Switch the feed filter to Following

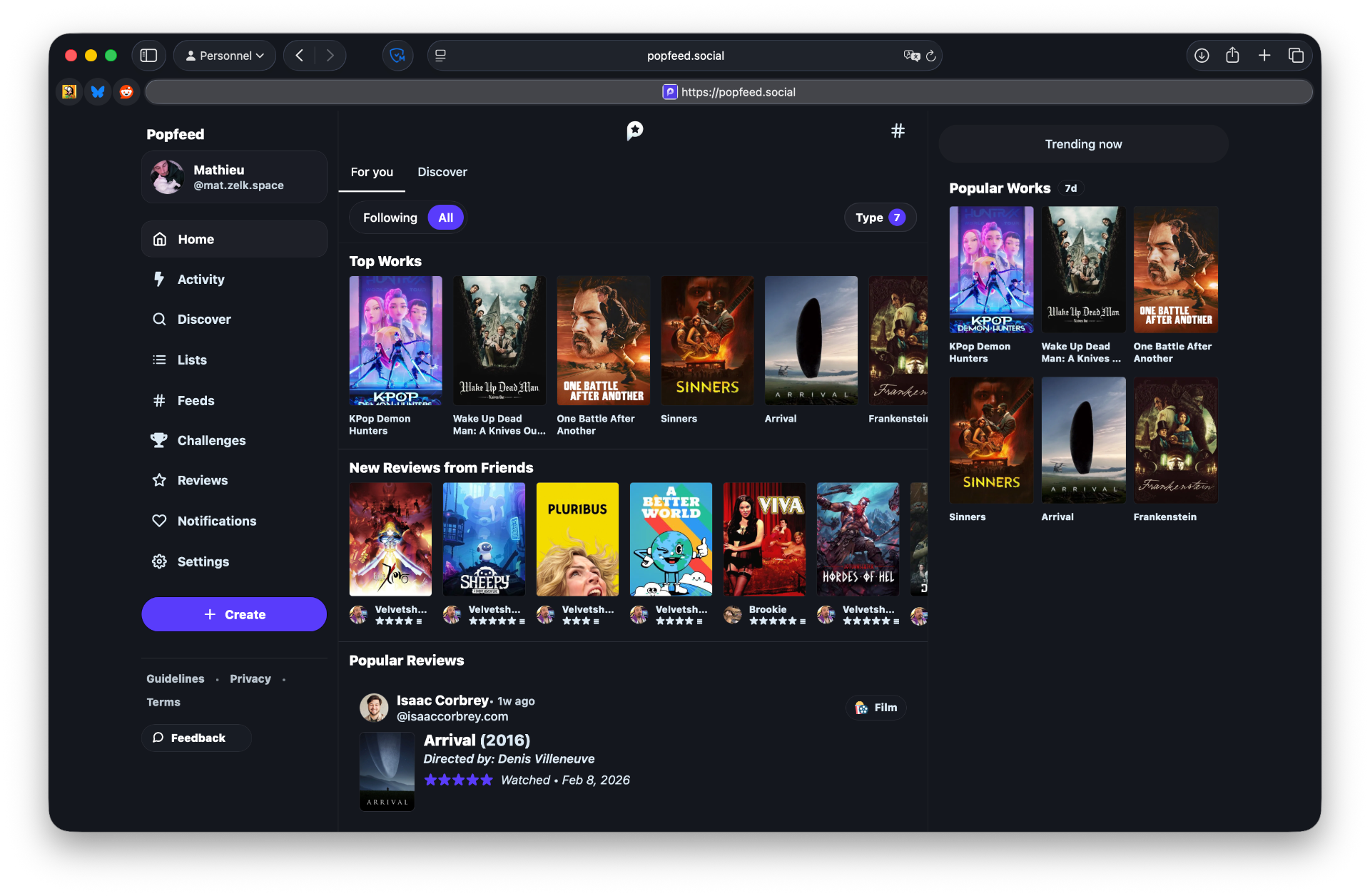390,217
